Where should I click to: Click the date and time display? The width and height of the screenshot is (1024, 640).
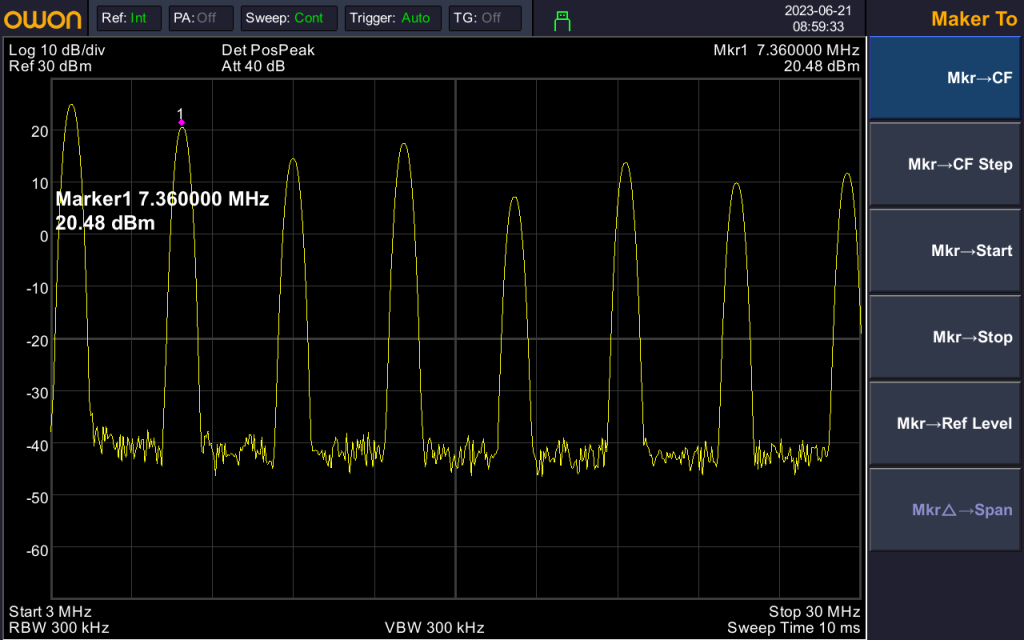(815, 19)
